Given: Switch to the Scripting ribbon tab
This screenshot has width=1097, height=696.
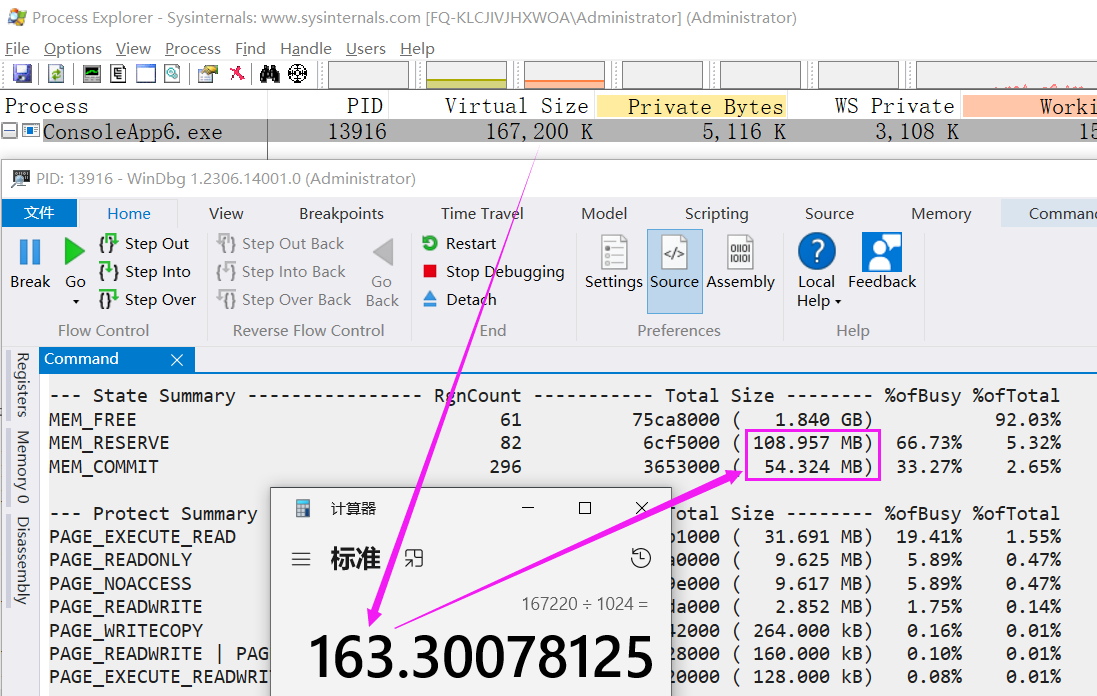Looking at the screenshot, I should click(716, 213).
